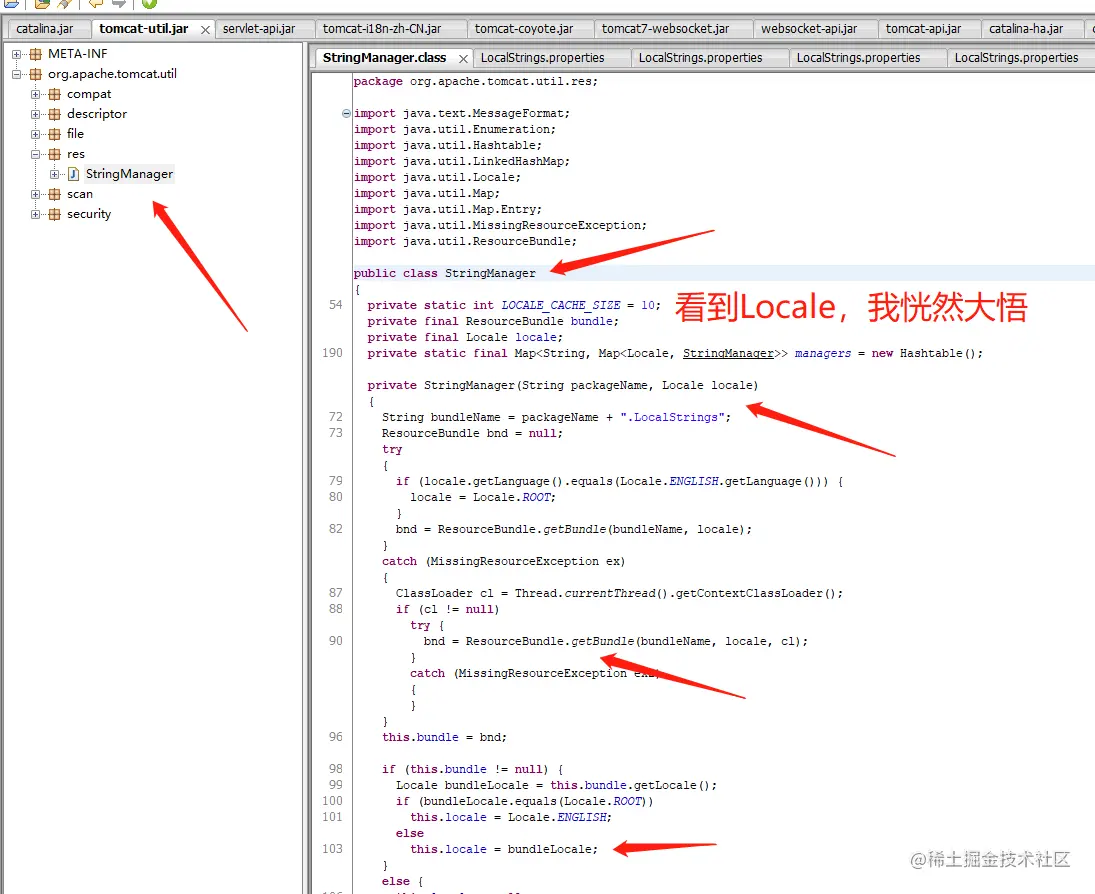This screenshot has width=1095, height=894.
Task: Select the org.apache.tomcat.util tree label
Action: [x=112, y=74]
